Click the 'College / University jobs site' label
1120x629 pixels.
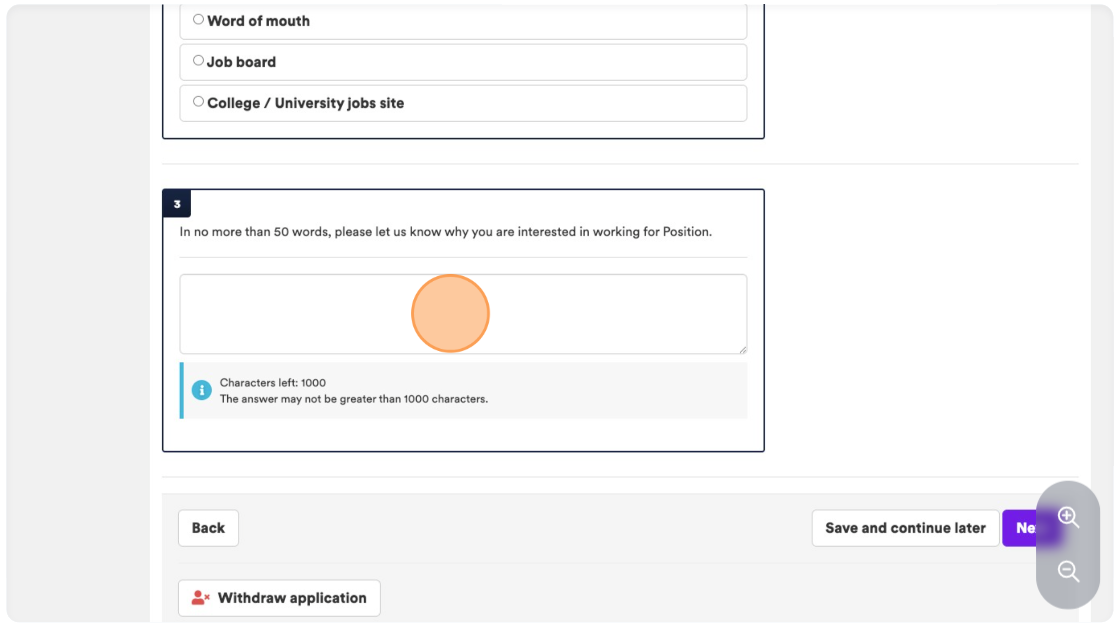(x=306, y=103)
